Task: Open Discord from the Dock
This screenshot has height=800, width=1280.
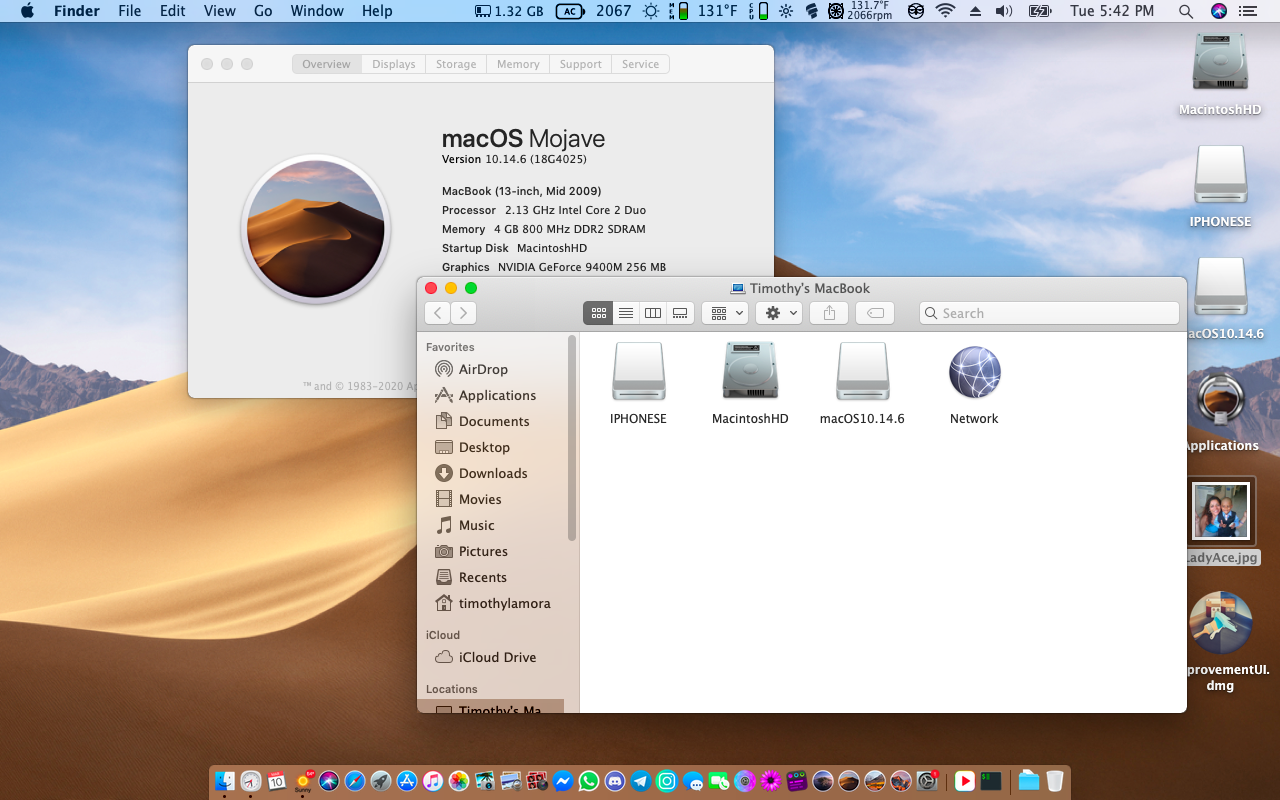Action: tap(615, 781)
